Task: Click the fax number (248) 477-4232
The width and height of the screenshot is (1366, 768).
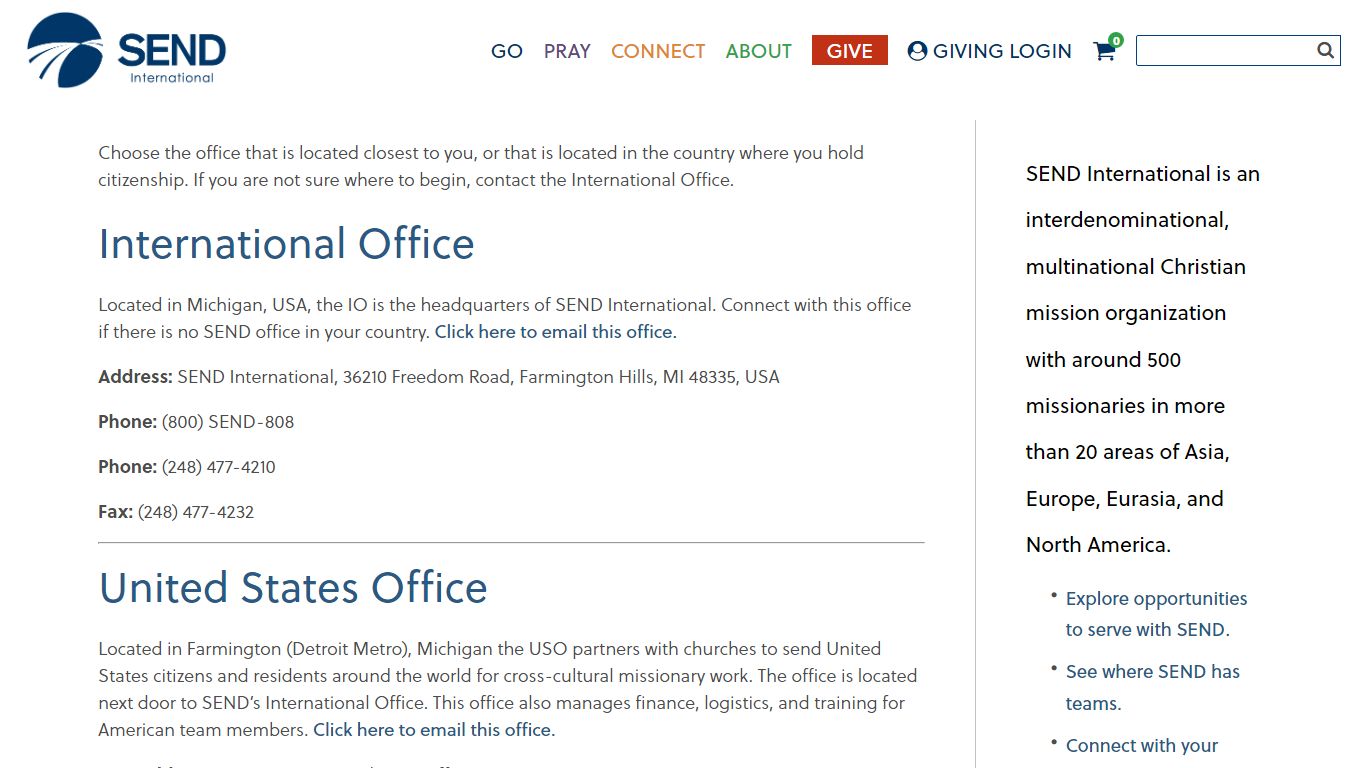Action: (x=196, y=512)
